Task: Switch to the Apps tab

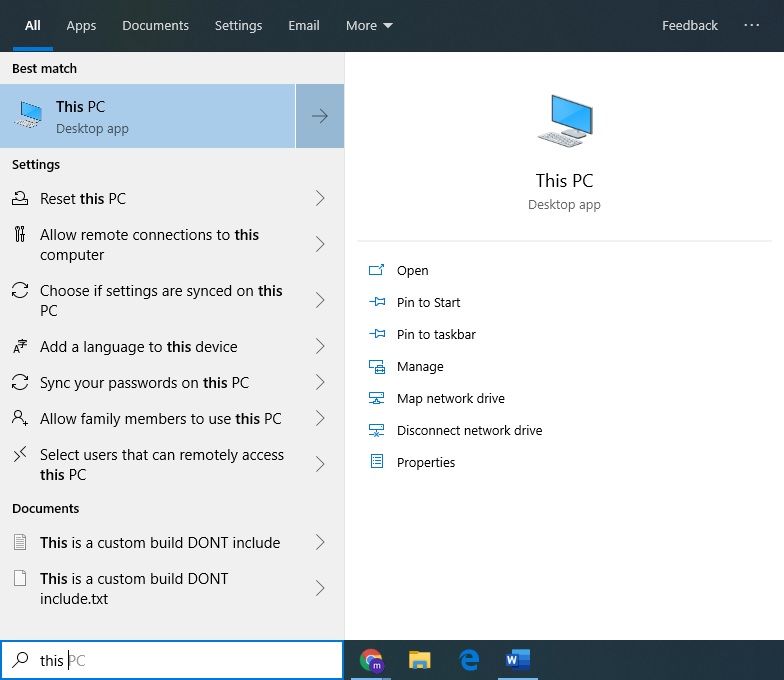Action: pyautogui.click(x=81, y=25)
